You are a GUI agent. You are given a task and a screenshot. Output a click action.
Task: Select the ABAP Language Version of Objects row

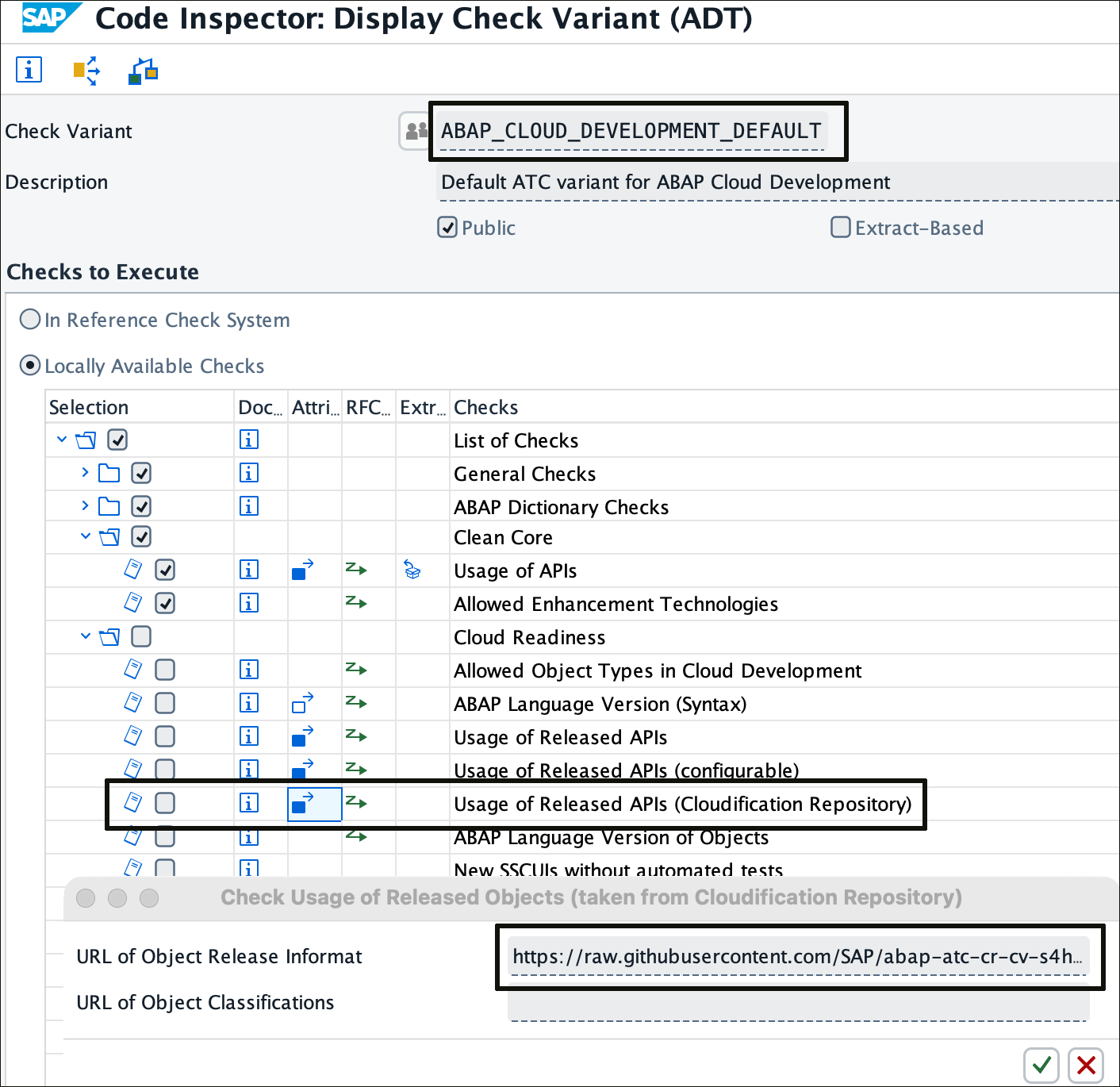pyautogui.click(x=611, y=837)
